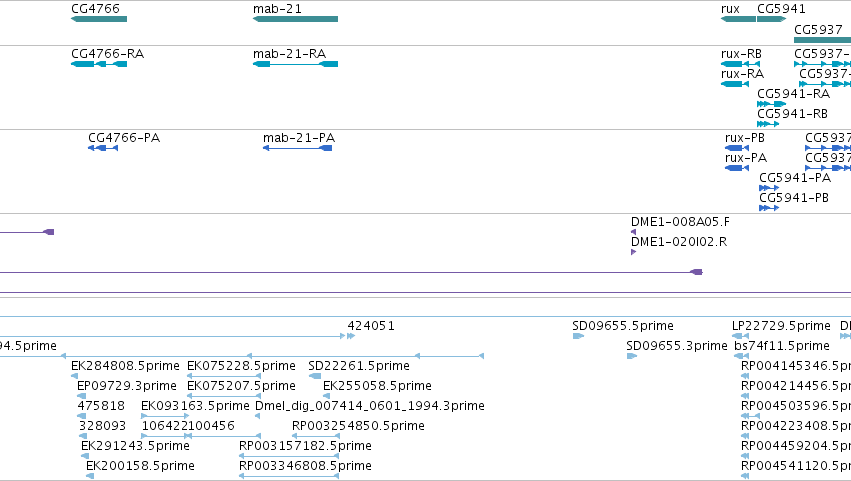
Task: Select the rux-PB protein glyph
Action: [737, 148]
